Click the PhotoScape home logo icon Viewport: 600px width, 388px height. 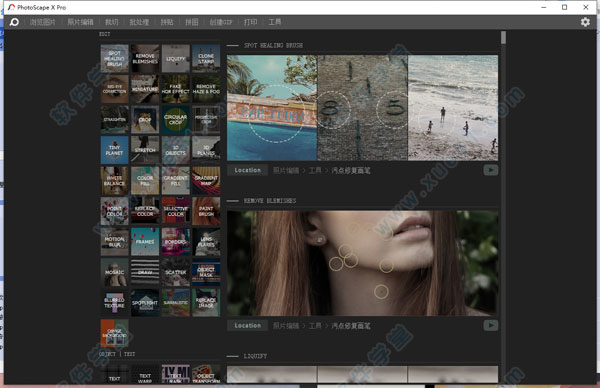[14, 22]
